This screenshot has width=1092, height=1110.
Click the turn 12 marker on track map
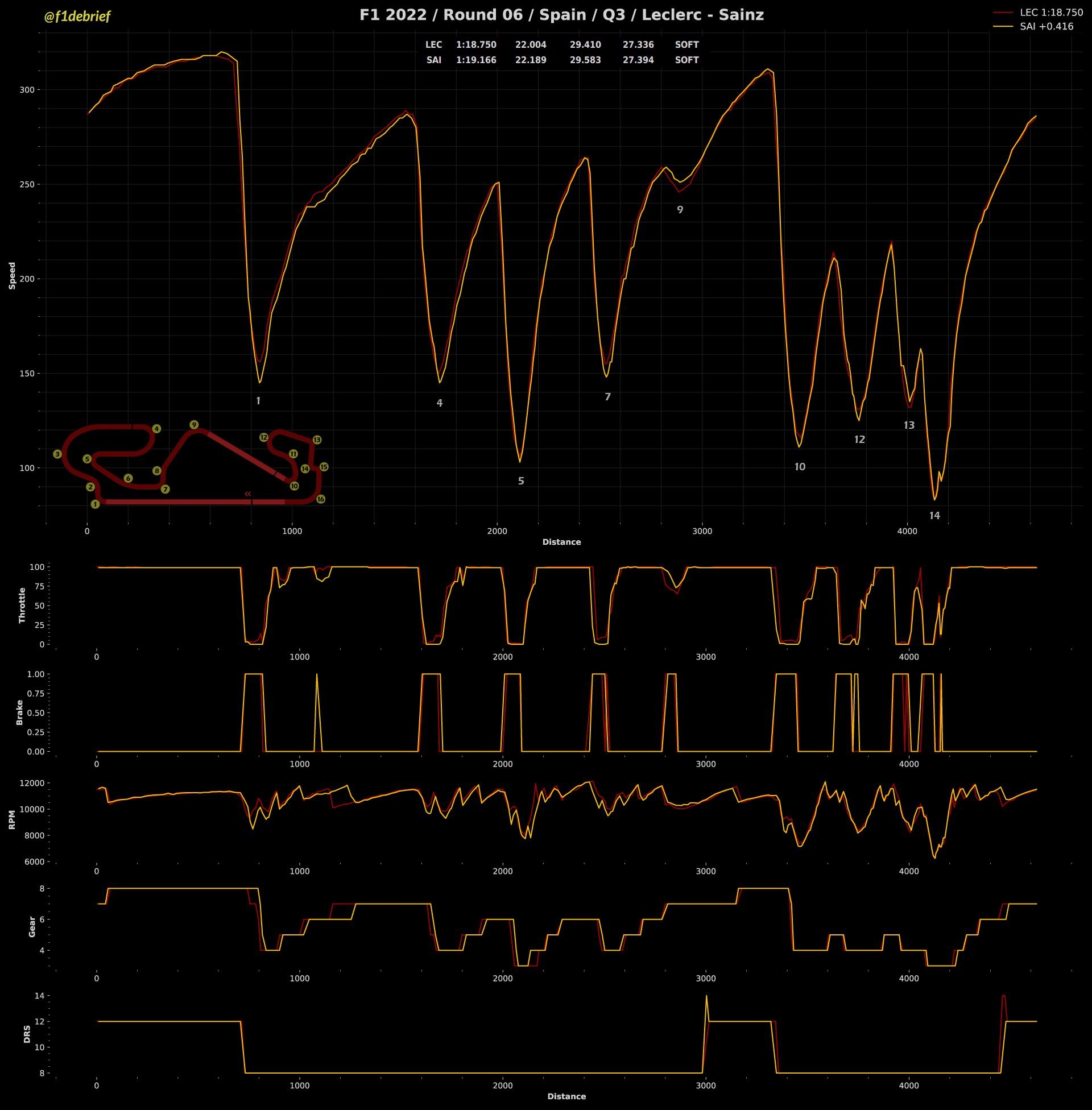264,437
